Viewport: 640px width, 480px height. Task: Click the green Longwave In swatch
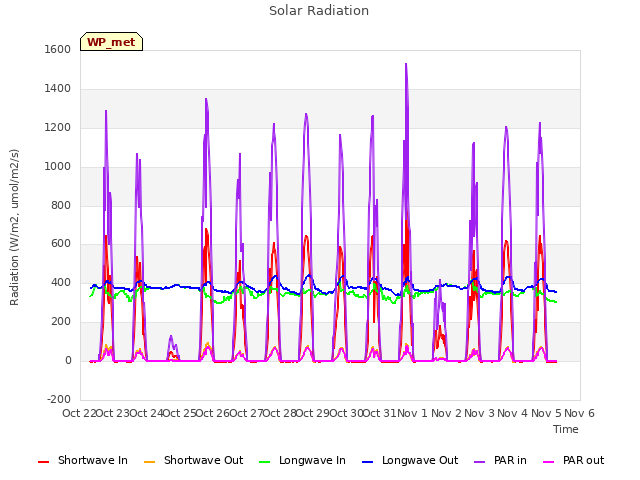(x=265, y=462)
